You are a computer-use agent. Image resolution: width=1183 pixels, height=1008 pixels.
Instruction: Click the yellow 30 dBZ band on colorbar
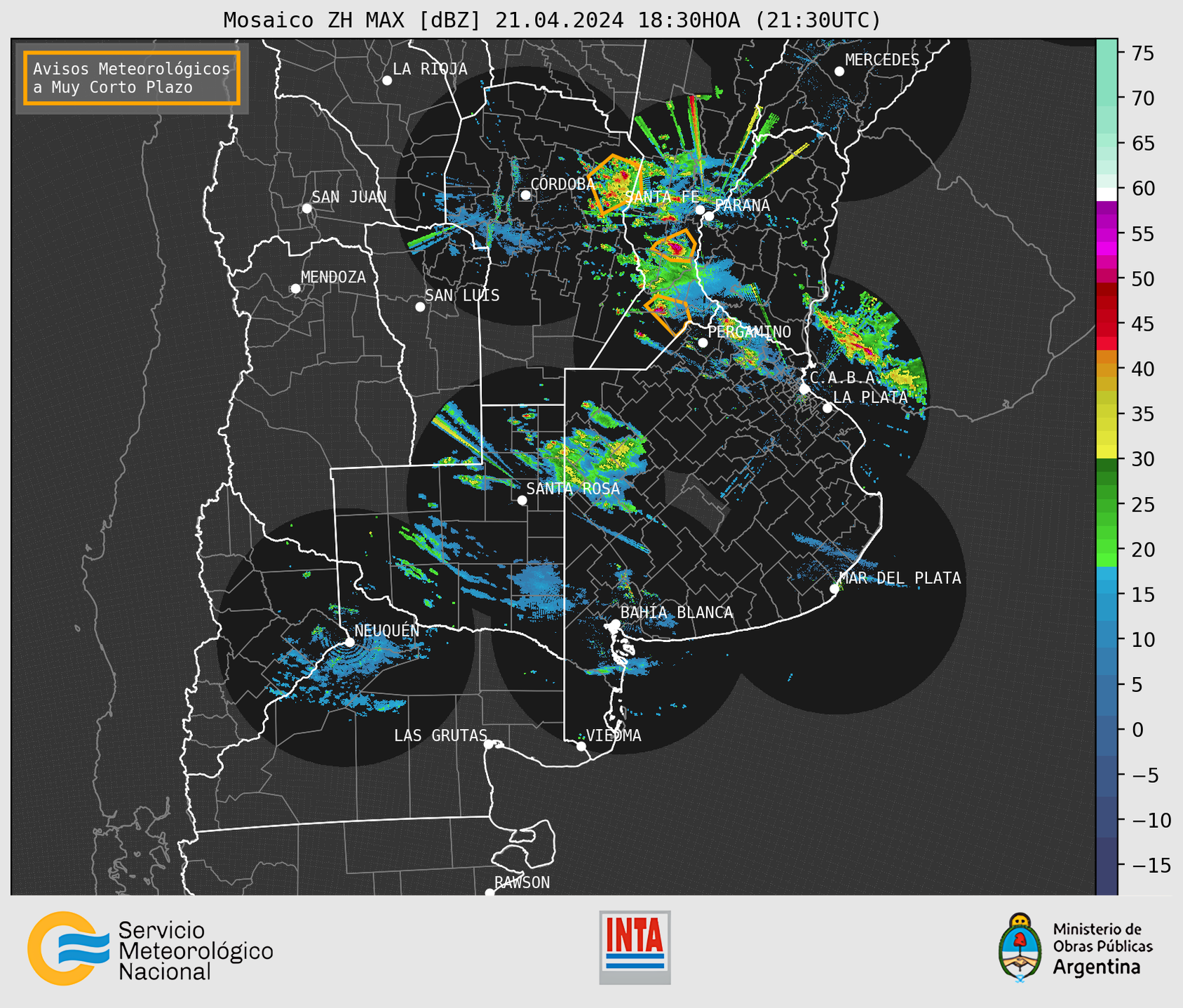1107,452
